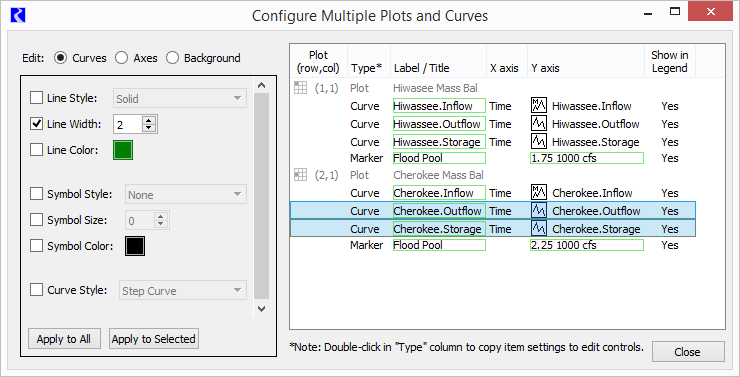Open the Line Style dropdown
The image size is (740, 377).
click(180, 98)
